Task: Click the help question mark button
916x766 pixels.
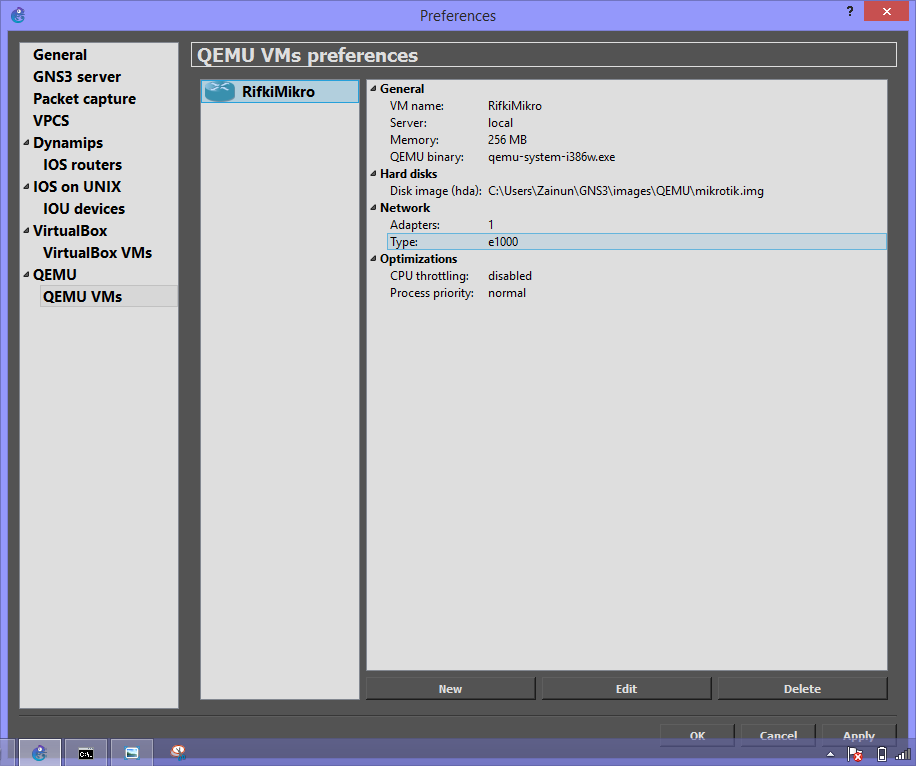Action: [x=850, y=11]
